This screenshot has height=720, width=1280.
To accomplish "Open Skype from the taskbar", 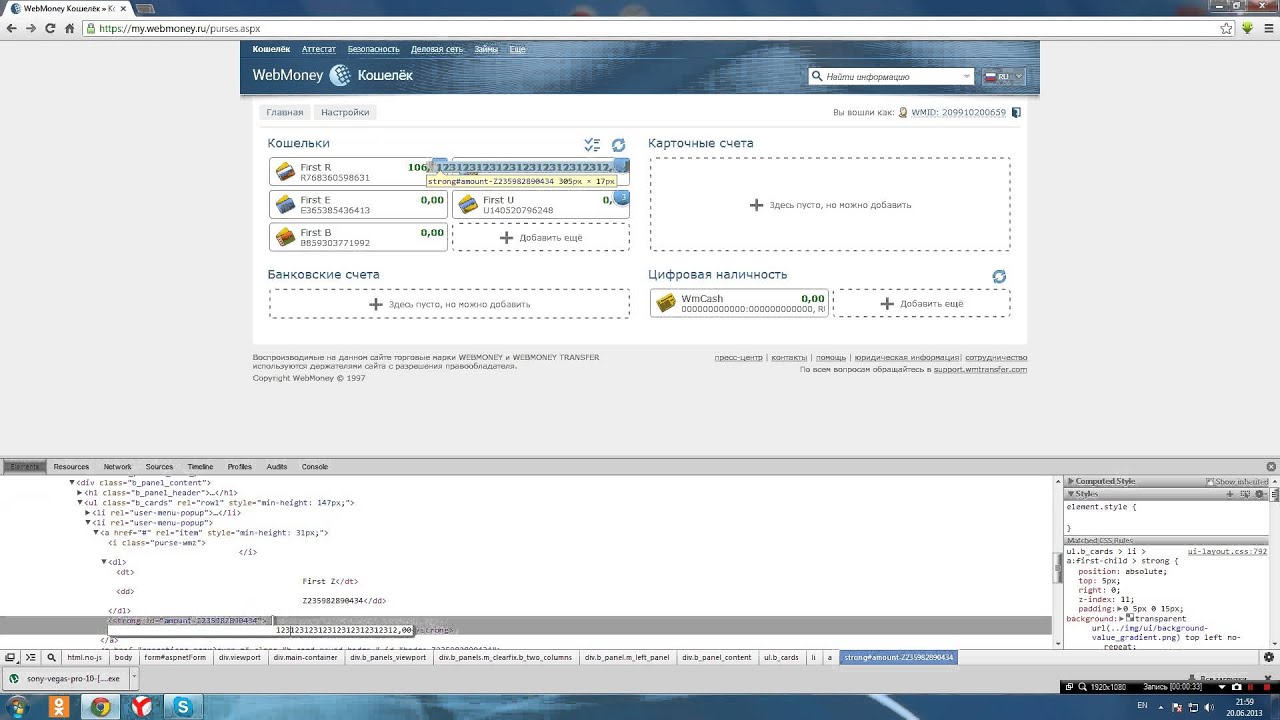I will point(182,707).
